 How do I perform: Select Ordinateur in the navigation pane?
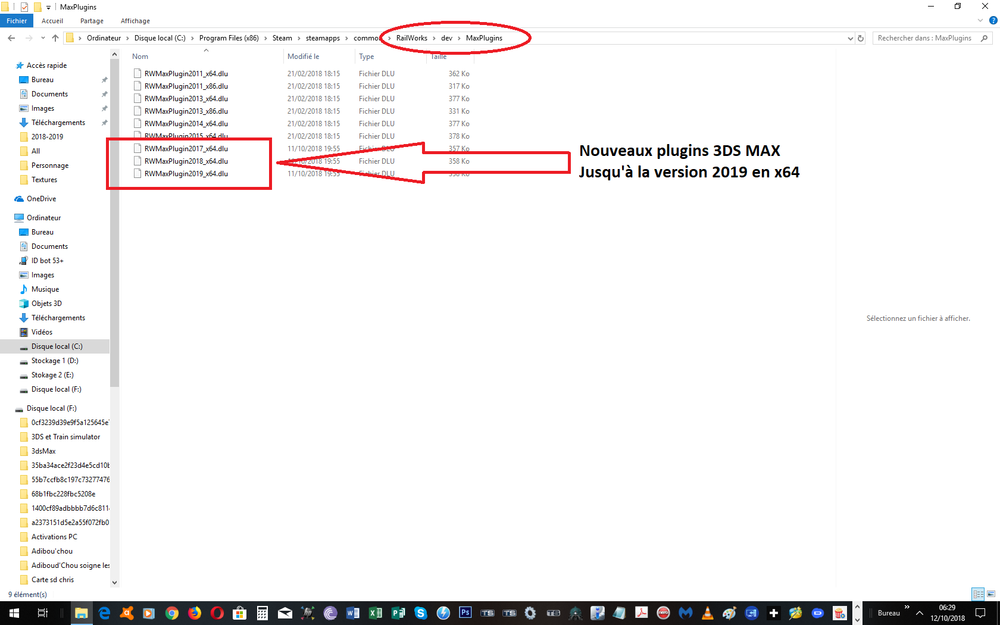point(43,218)
